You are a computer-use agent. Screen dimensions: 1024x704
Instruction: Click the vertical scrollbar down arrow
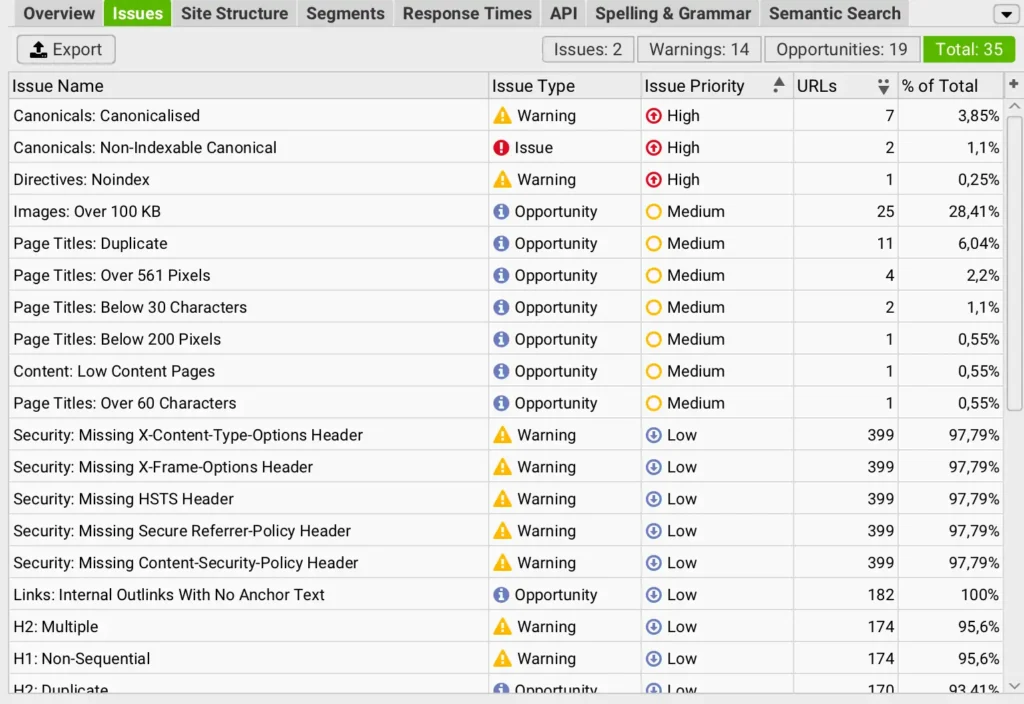tap(1015, 685)
